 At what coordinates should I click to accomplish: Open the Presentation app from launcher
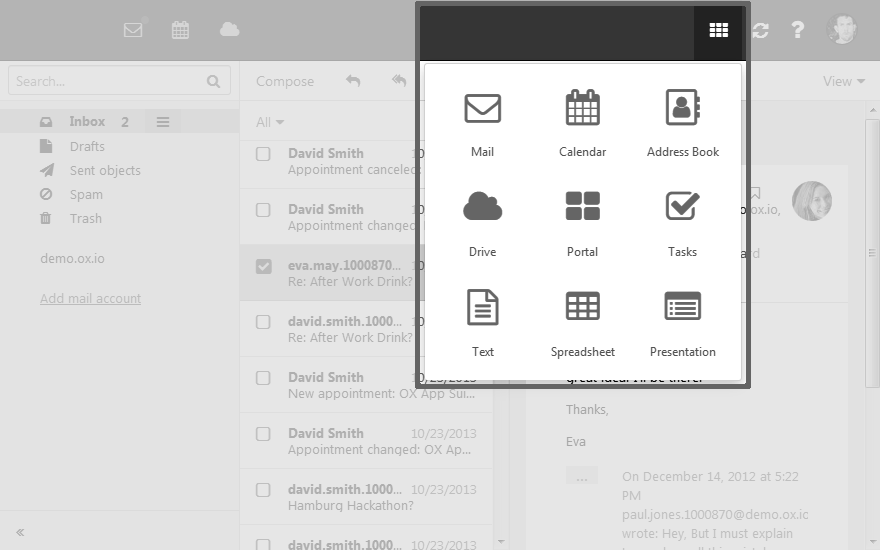pyautogui.click(x=682, y=324)
